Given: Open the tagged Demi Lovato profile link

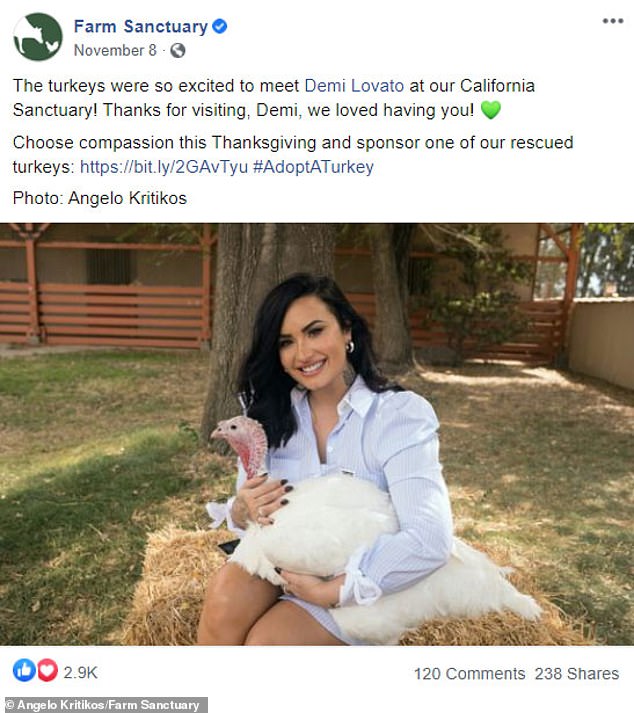Looking at the screenshot, I should click(x=360, y=85).
